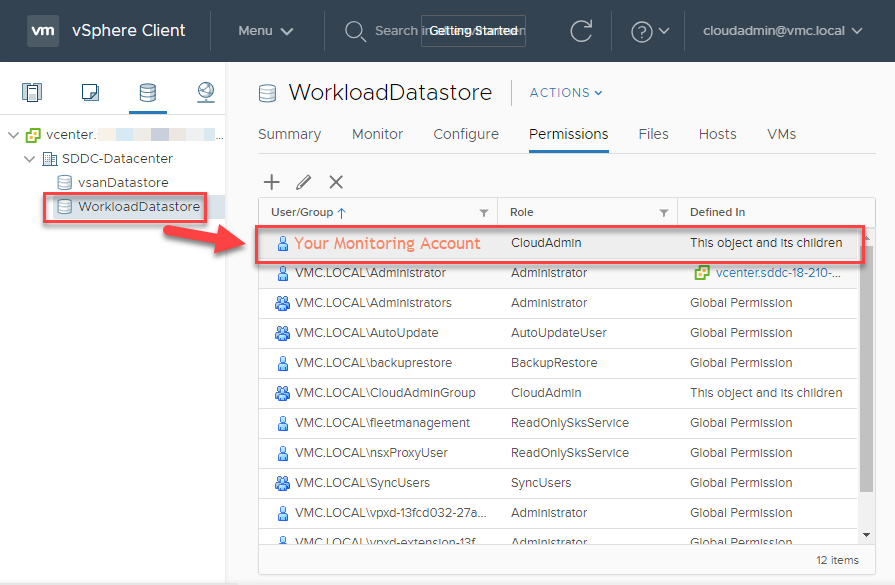895x585 pixels.
Task: Edit permission with the pencil icon
Action: pos(304,182)
